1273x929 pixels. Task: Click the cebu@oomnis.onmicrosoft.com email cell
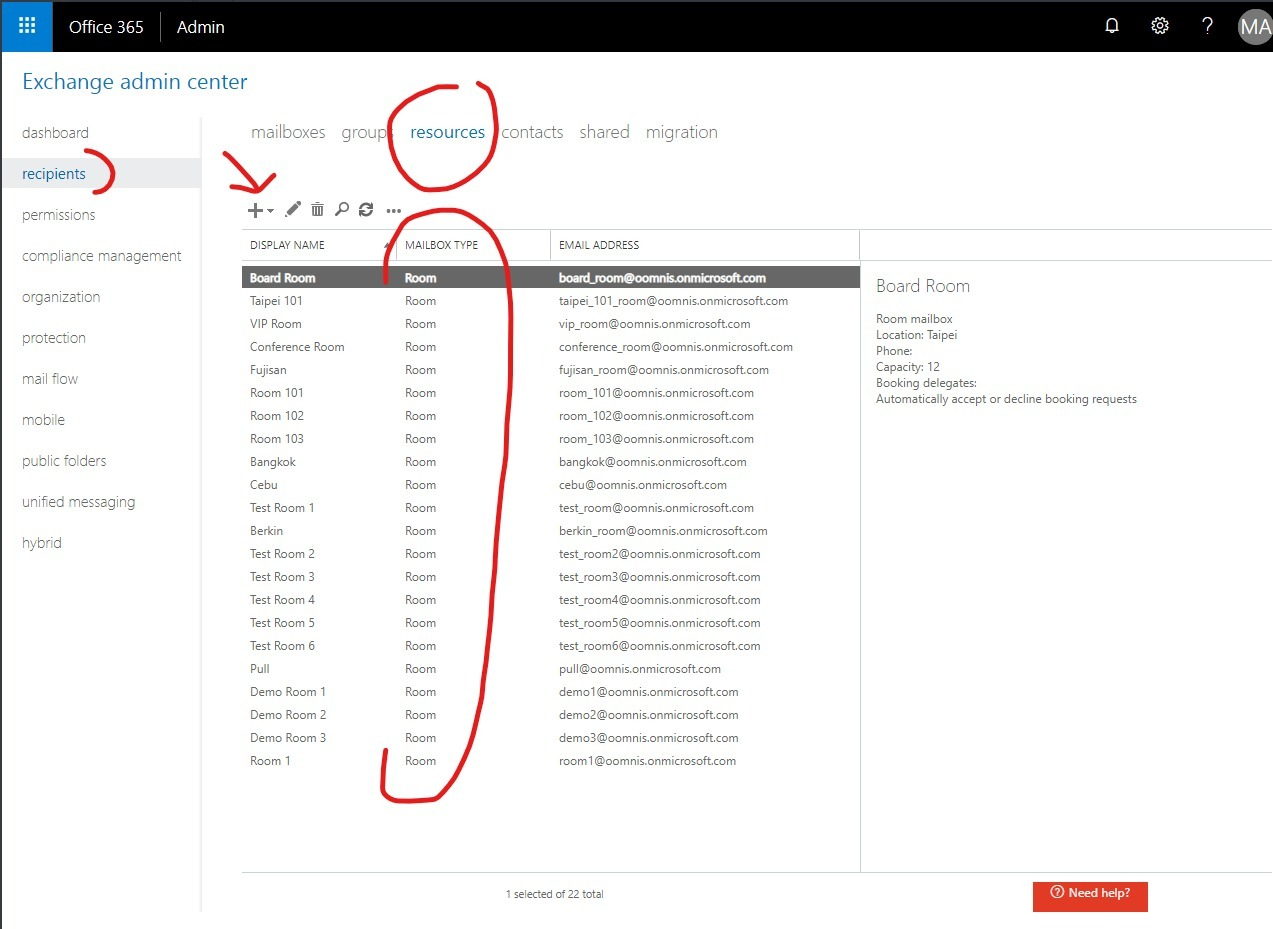(x=643, y=485)
